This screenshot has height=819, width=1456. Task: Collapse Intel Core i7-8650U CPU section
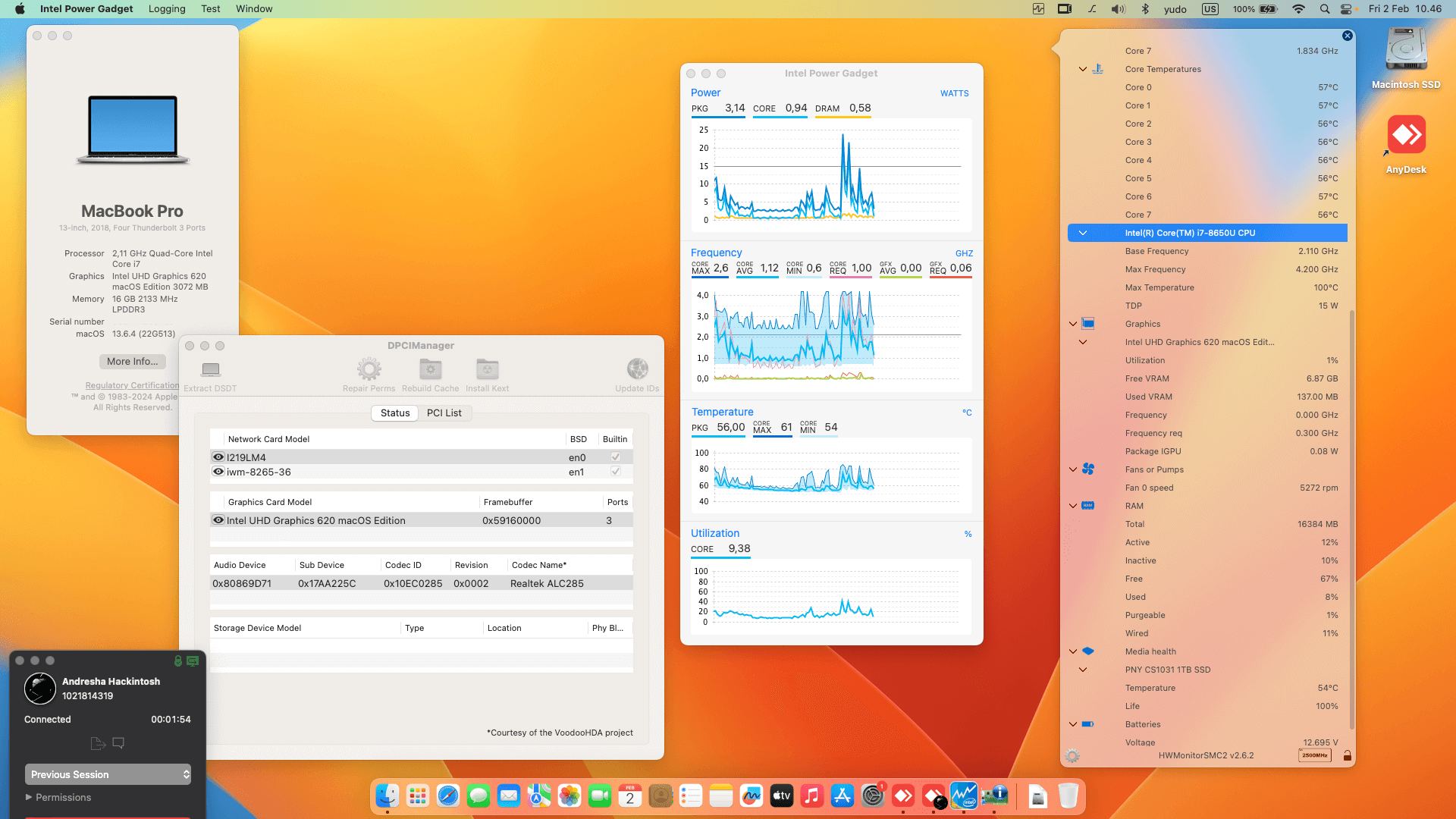click(x=1083, y=233)
